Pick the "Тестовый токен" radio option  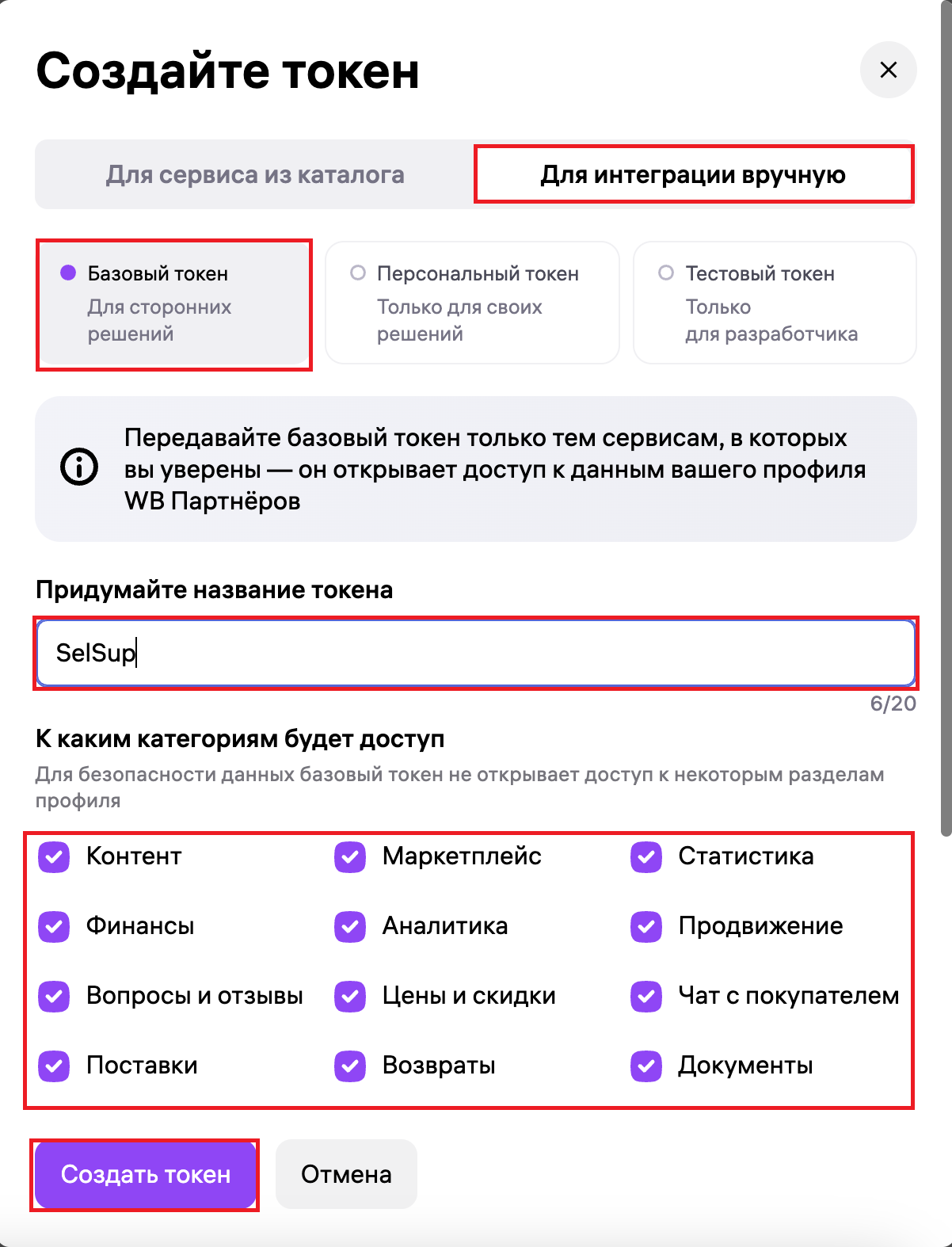click(x=666, y=273)
